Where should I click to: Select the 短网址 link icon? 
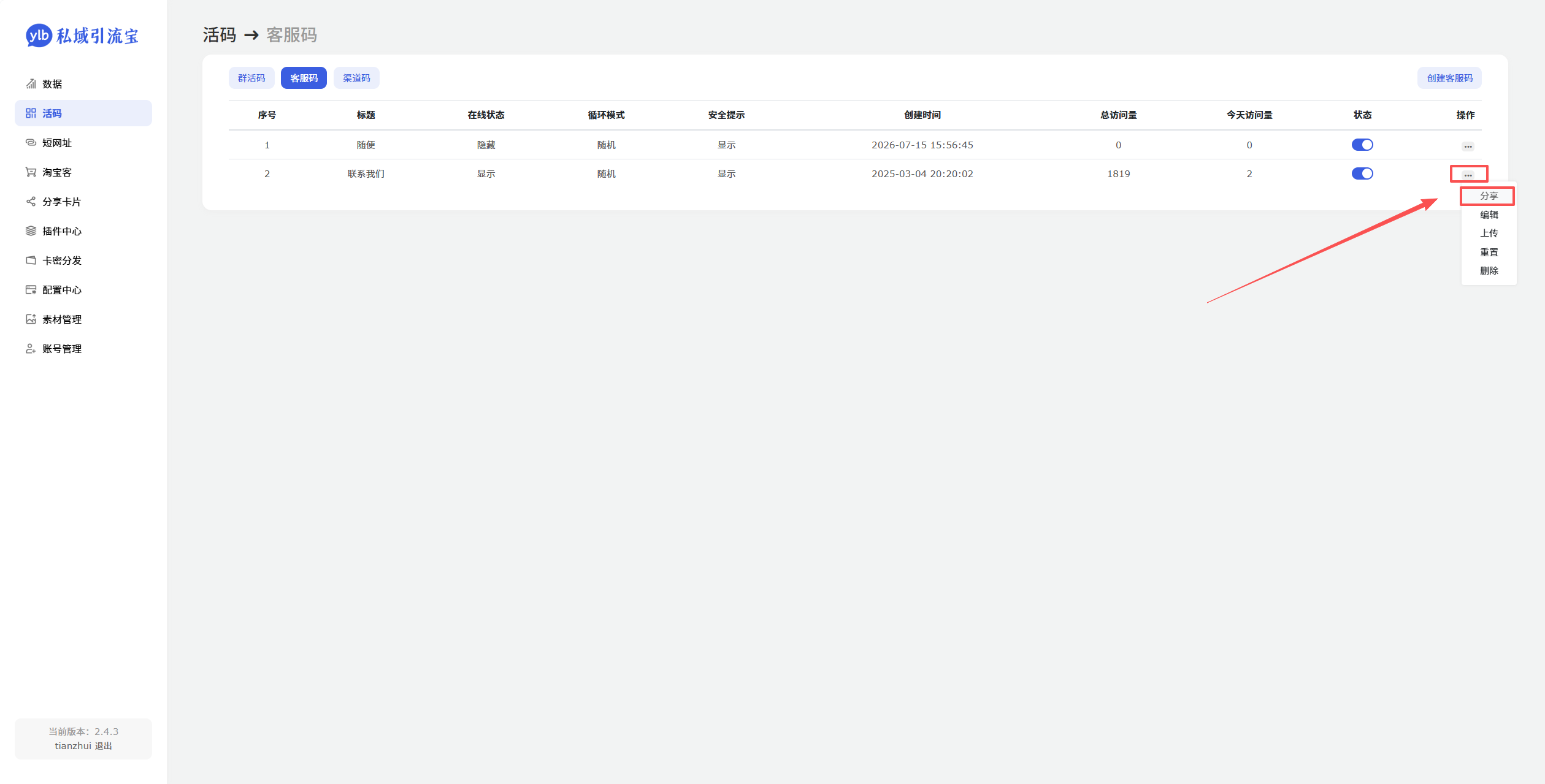coord(31,143)
